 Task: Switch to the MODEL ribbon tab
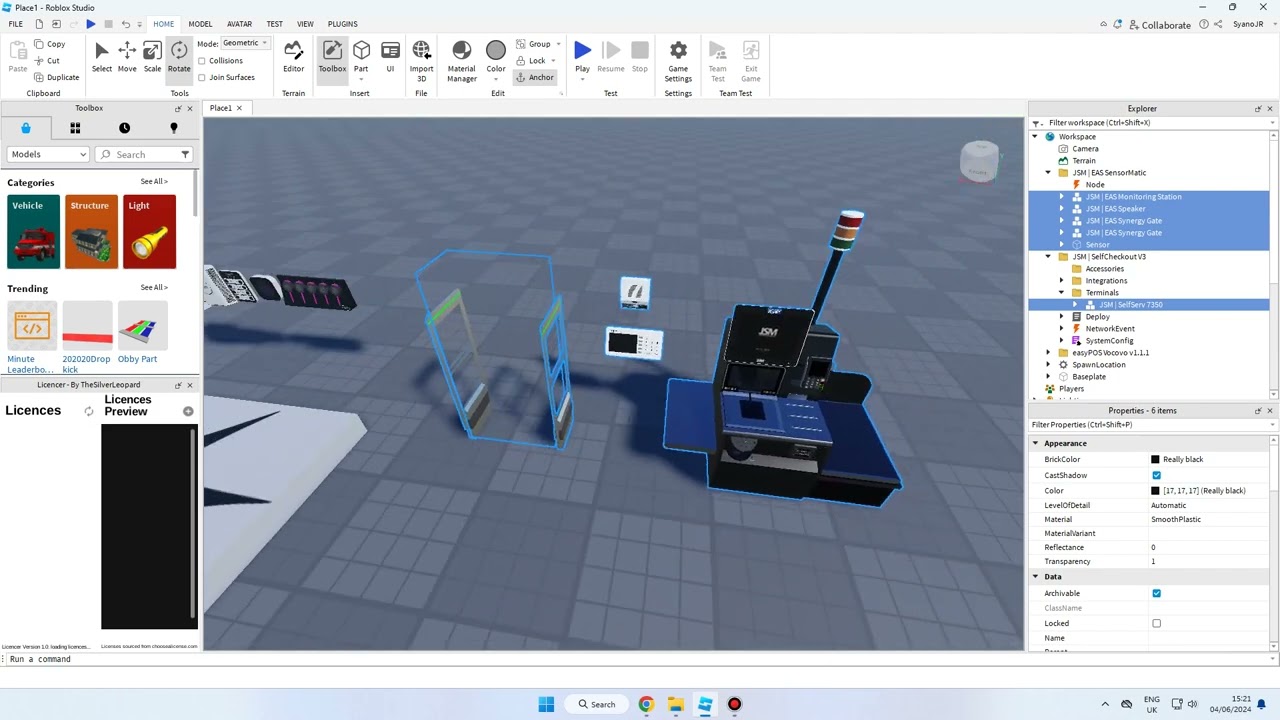point(200,24)
